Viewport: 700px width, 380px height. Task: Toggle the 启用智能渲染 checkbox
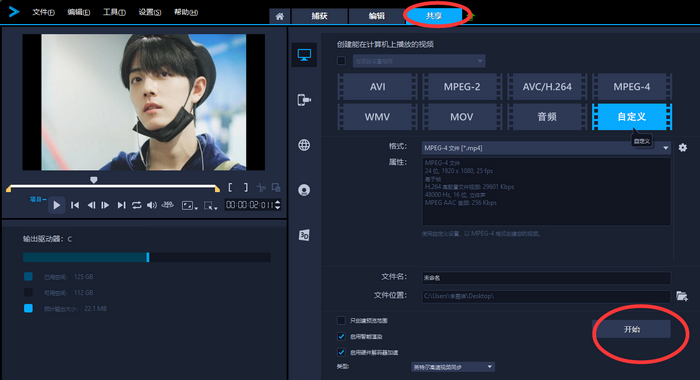pyautogui.click(x=342, y=336)
